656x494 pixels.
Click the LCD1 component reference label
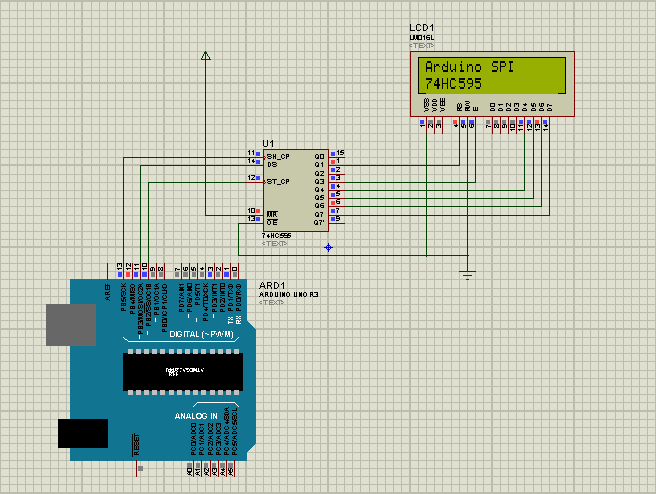[421, 28]
